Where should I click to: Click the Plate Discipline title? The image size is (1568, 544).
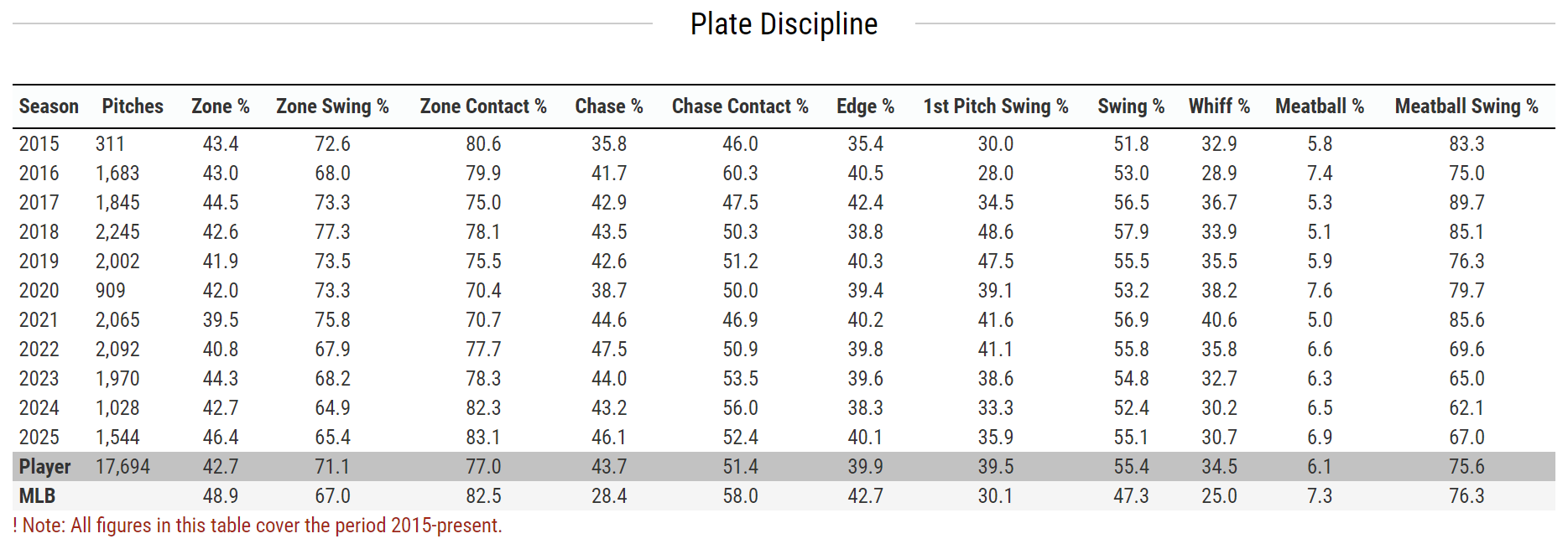pyautogui.click(x=784, y=24)
